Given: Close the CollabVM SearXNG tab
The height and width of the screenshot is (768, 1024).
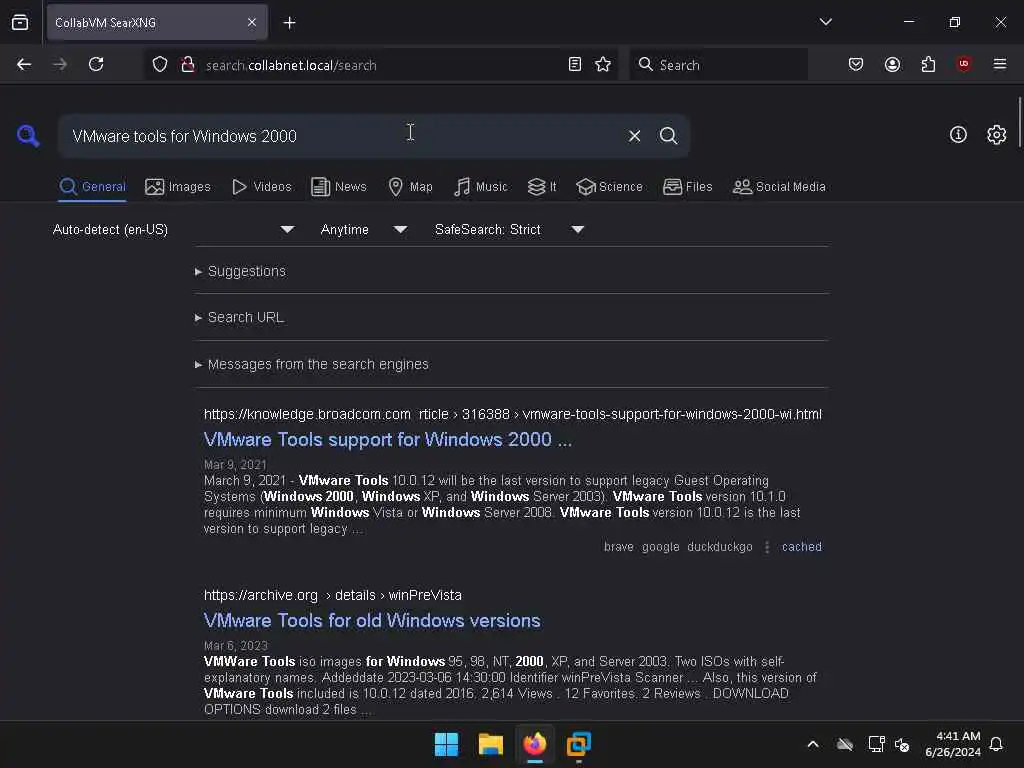Looking at the screenshot, I should click(x=252, y=23).
